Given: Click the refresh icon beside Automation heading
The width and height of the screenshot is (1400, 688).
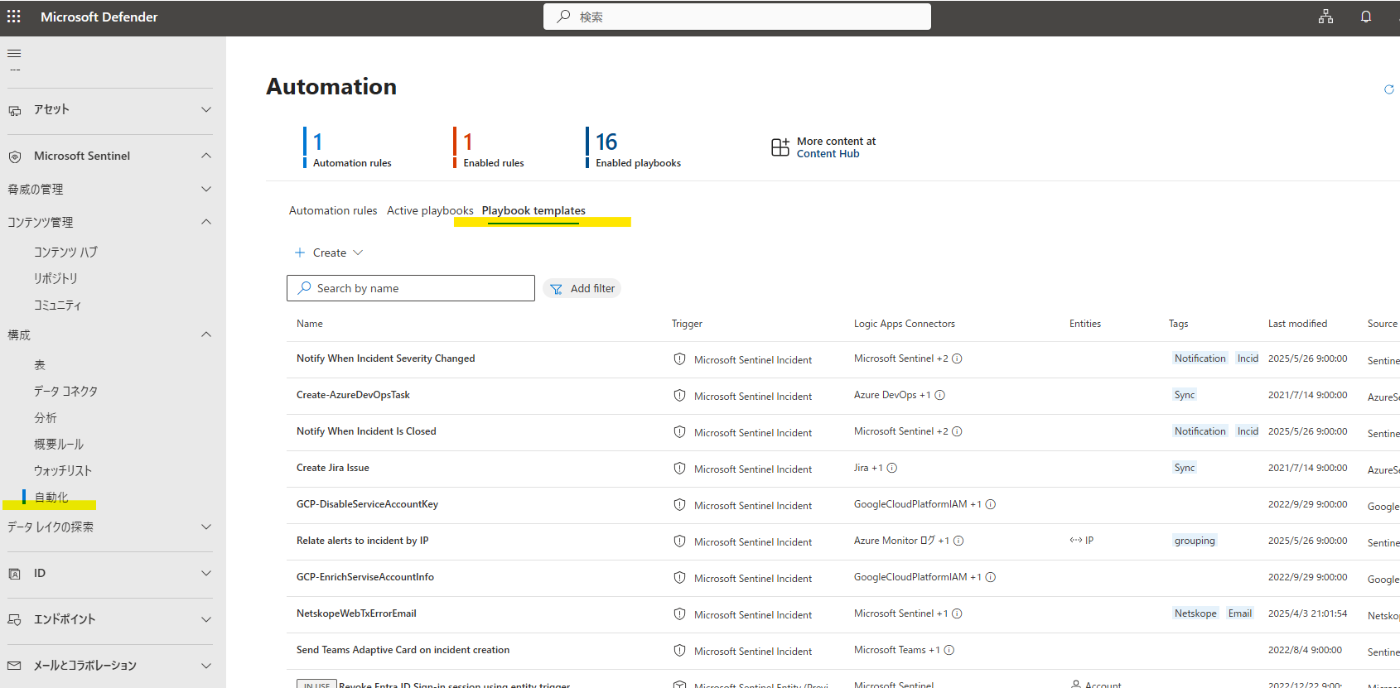Looking at the screenshot, I should (x=1388, y=89).
